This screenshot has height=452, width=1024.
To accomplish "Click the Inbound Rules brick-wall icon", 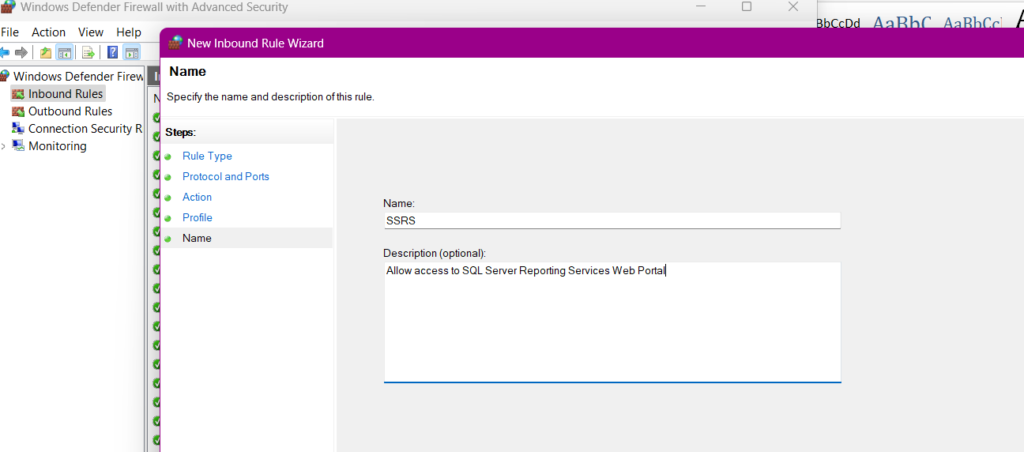I will point(18,94).
